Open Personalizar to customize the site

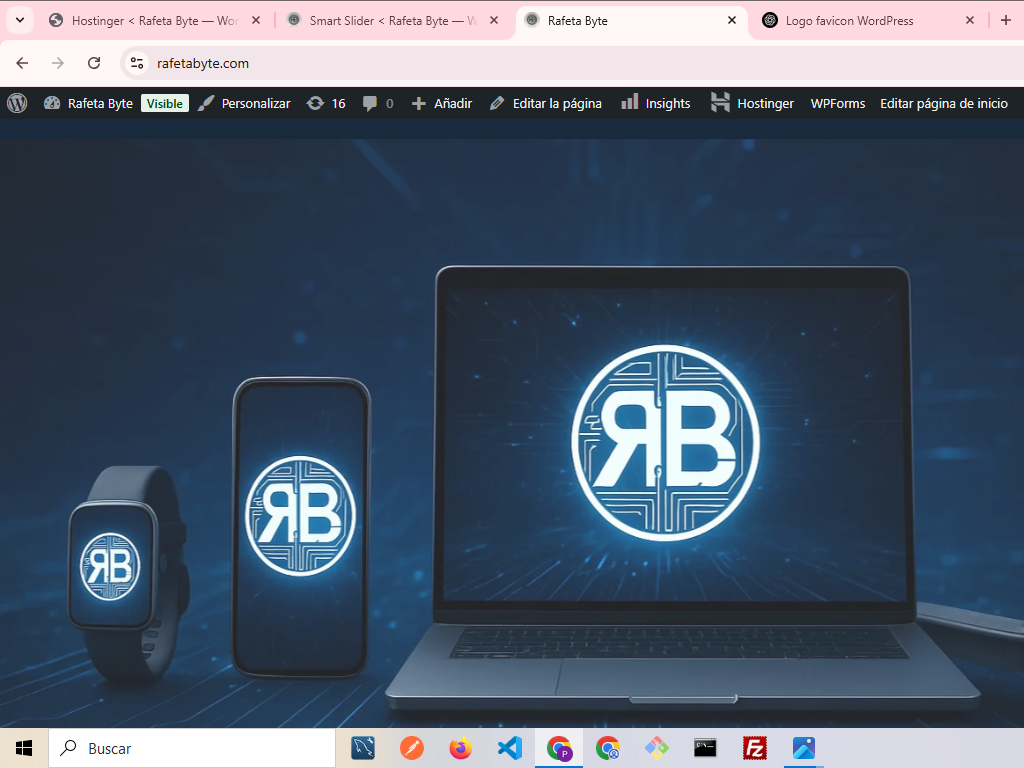(244, 103)
